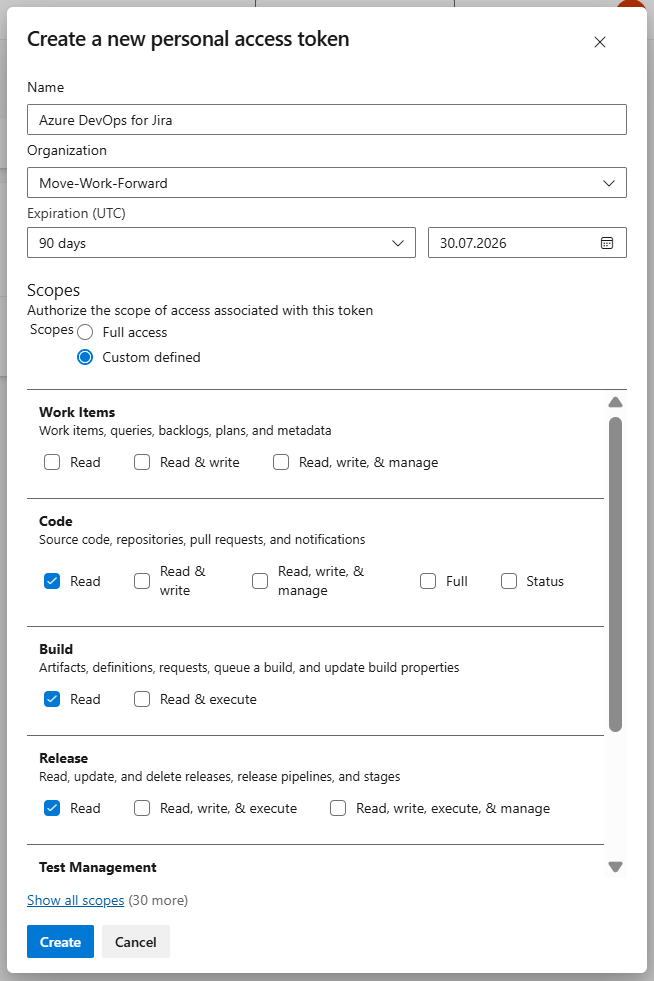Check Work Items Read & write checkbox
654x981 pixels.
[x=142, y=462]
